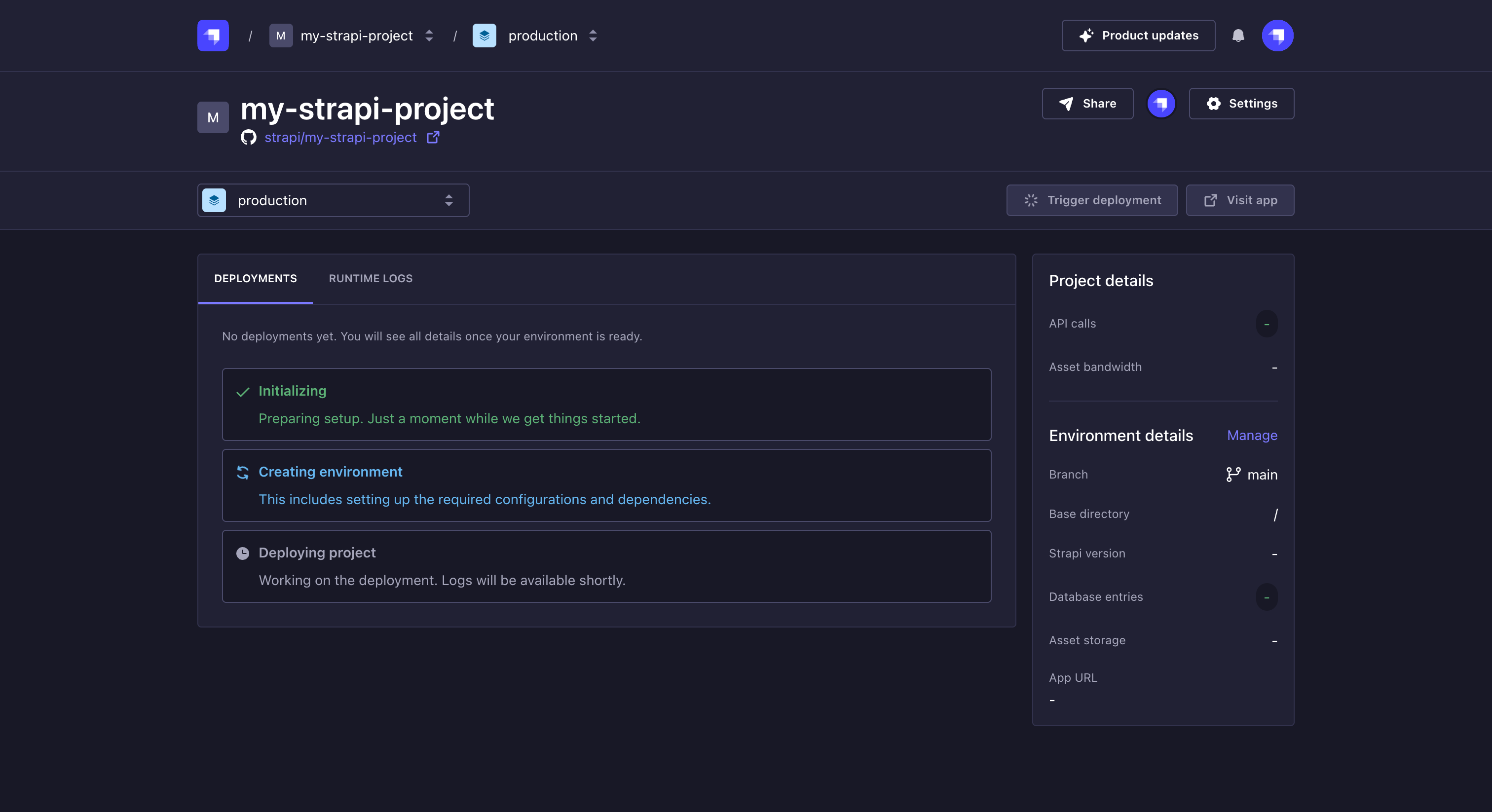Expand the production breadcrumb environment selector
1492x812 pixels.
pyautogui.click(x=593, y=36)
